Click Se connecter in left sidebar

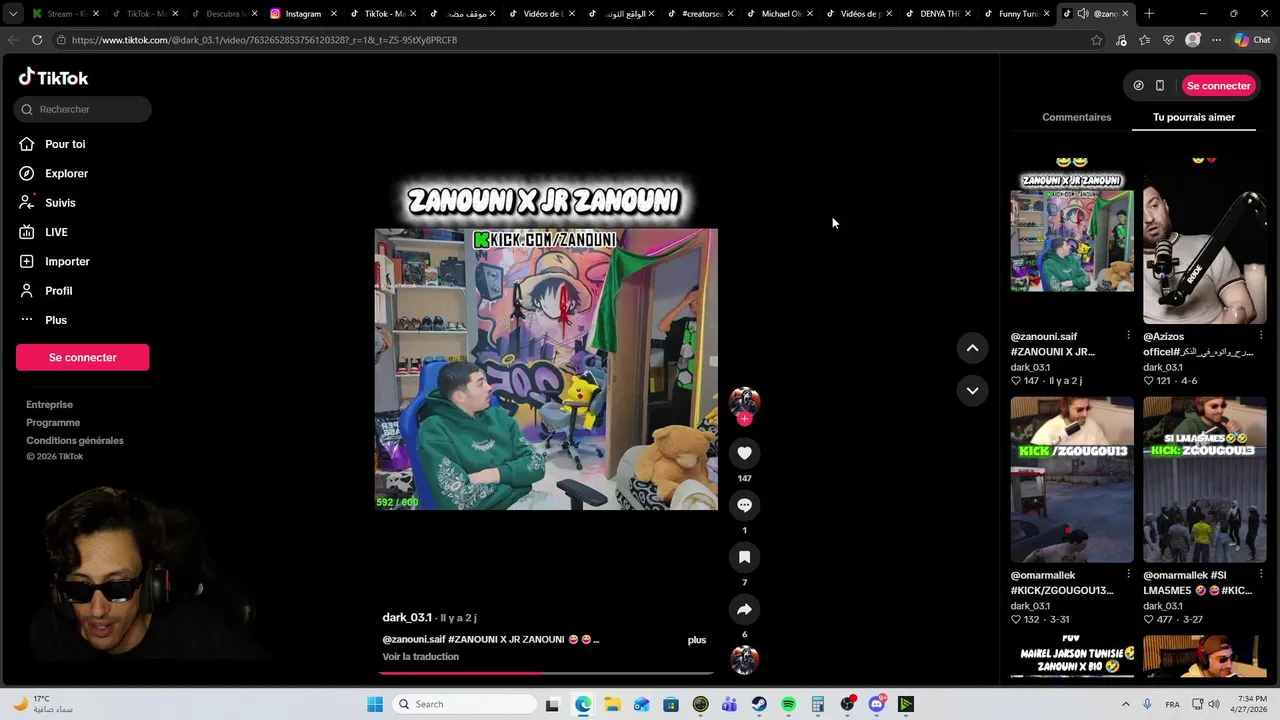[82, 357]
